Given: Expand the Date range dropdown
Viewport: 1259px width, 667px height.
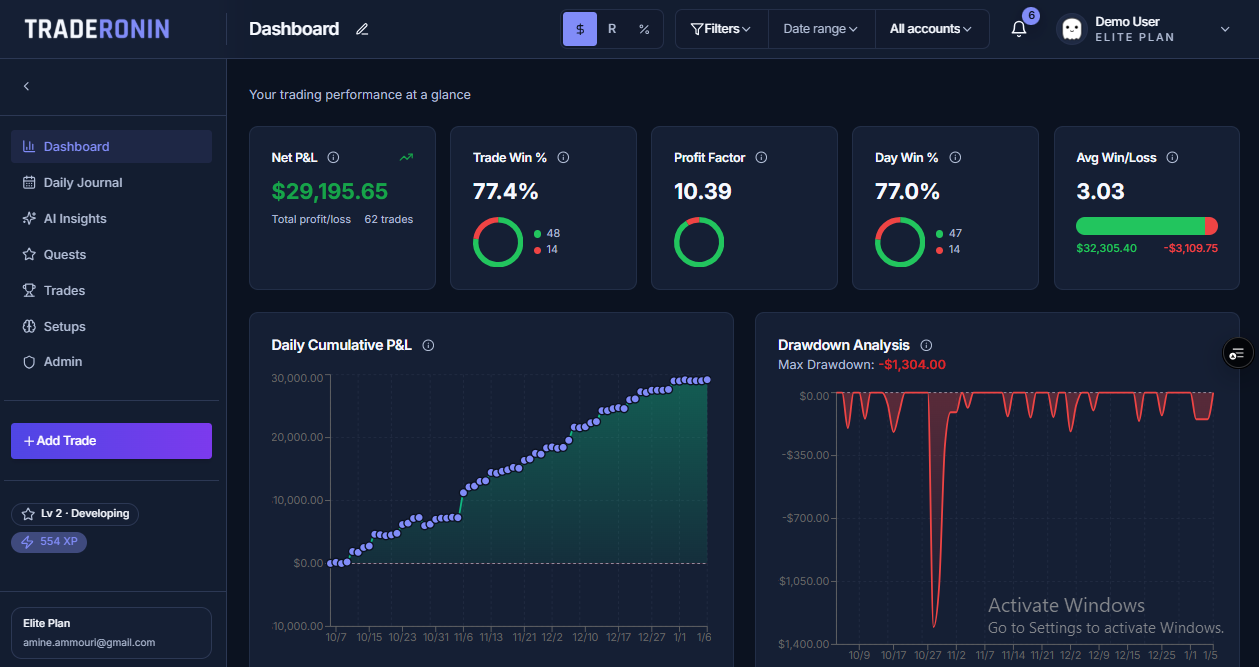Looking at the screenshot, I should tap(820, 29).
